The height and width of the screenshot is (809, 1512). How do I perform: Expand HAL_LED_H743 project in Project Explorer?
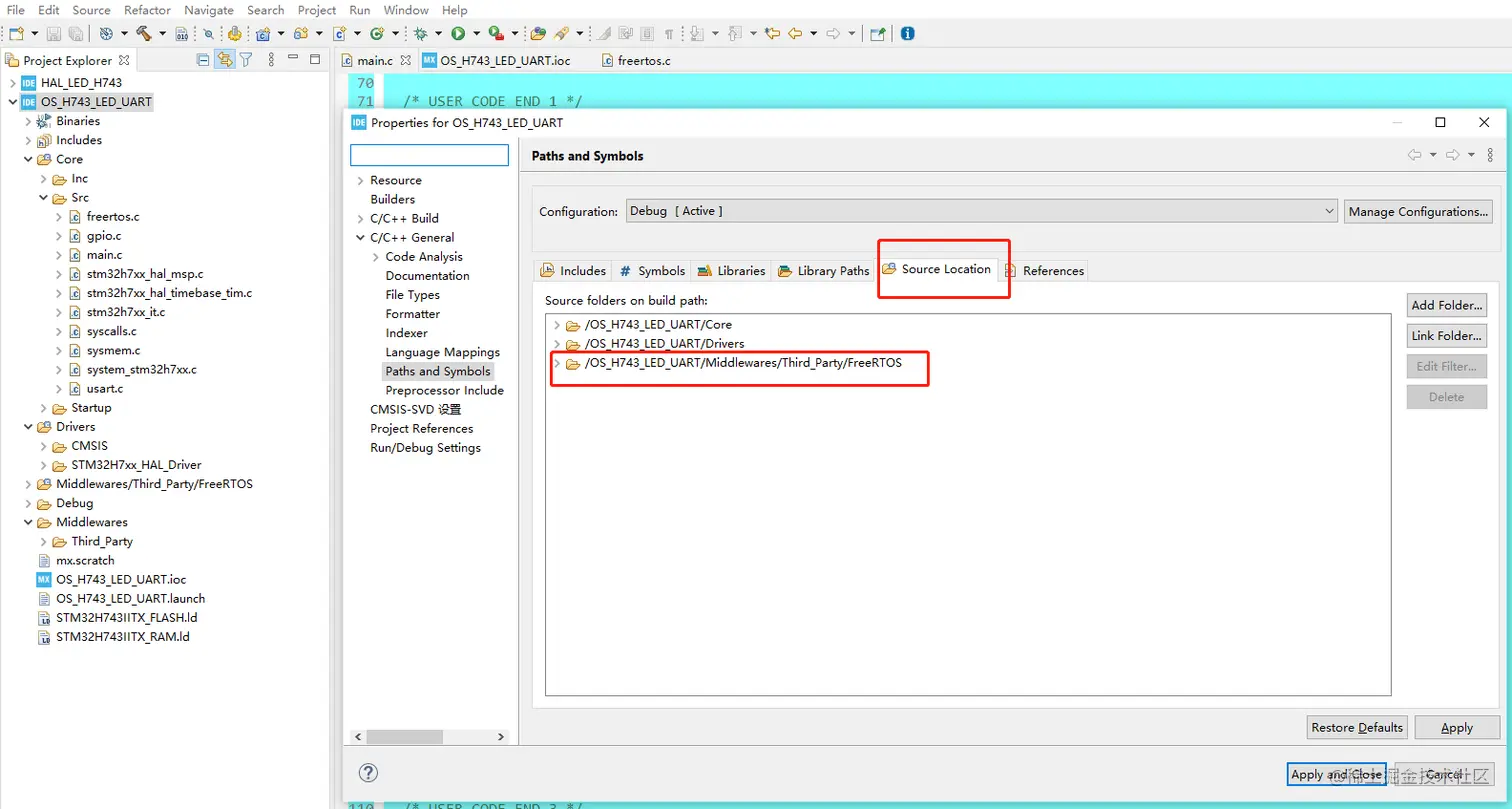pyautogui.click(x=12, y=83)
